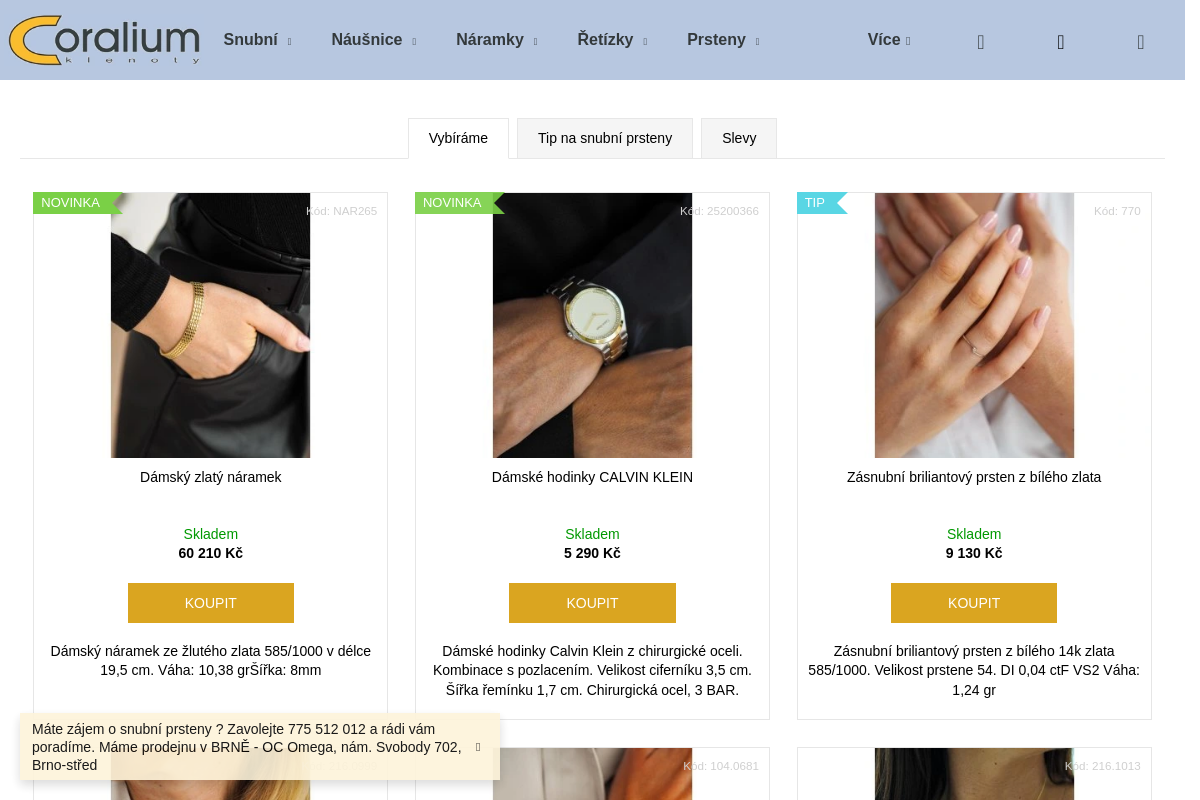Open the gold bracelet product image
The height and width of the screenshot is (800, 1200).
point(210,325)
